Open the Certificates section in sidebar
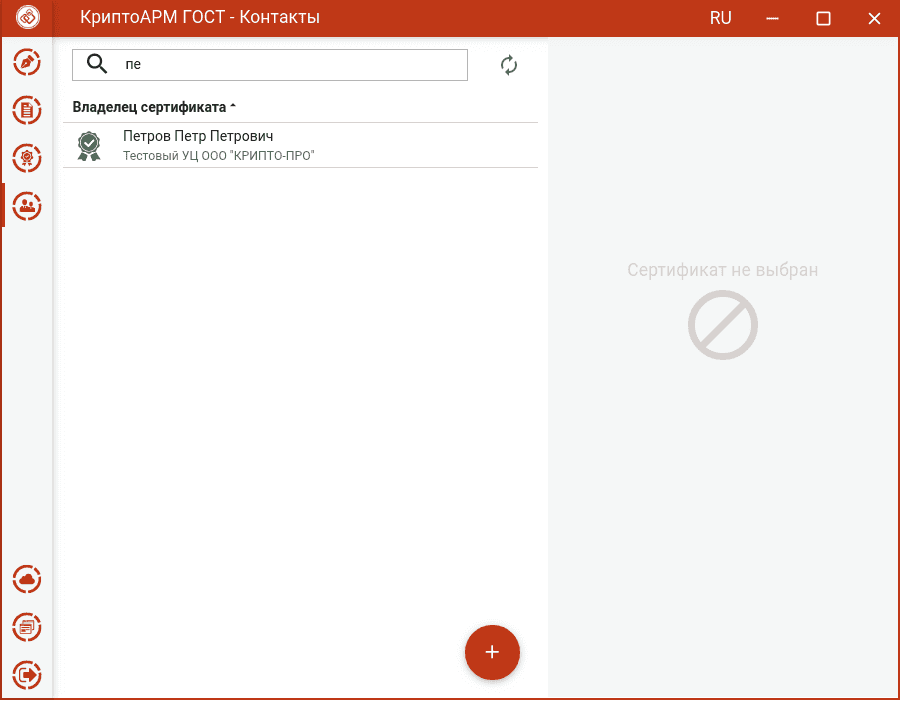Image resolution: width=901 pixels, height=701 pixels. [x=27, y=158]
